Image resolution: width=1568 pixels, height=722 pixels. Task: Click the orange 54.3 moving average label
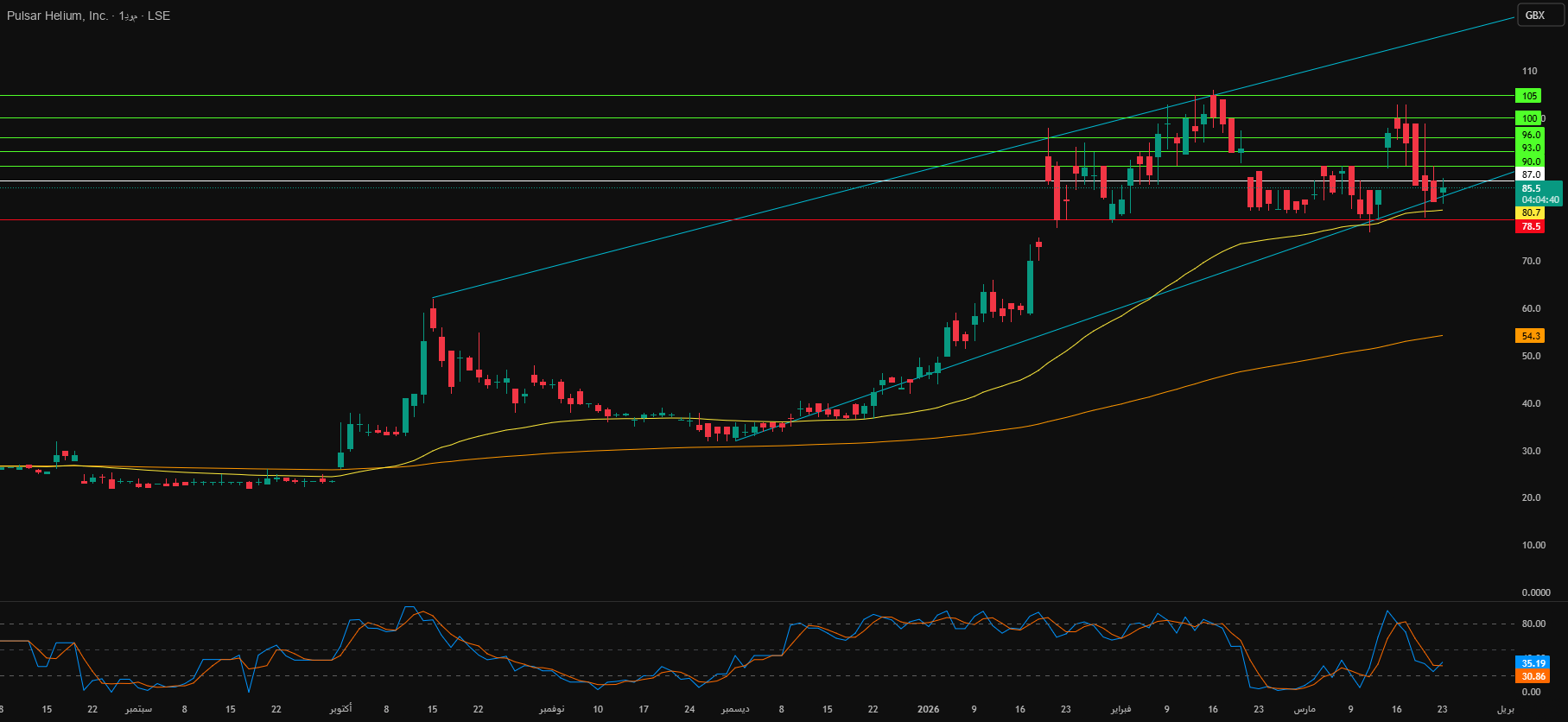1530,336
